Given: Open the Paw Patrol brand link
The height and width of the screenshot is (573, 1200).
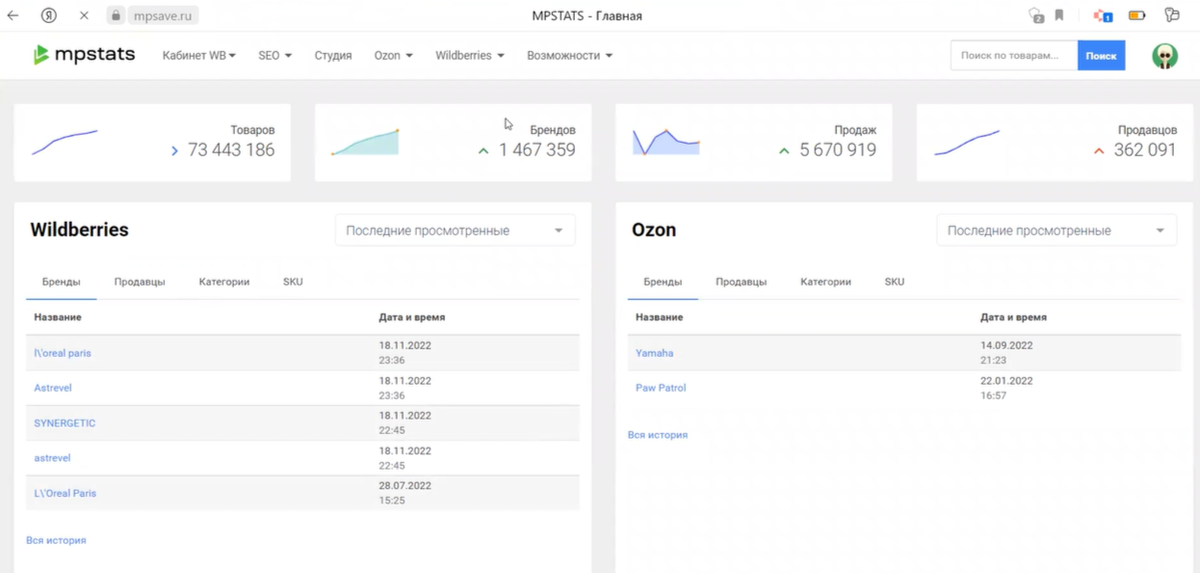Looking at the screenshot, I should pos(661,388).
